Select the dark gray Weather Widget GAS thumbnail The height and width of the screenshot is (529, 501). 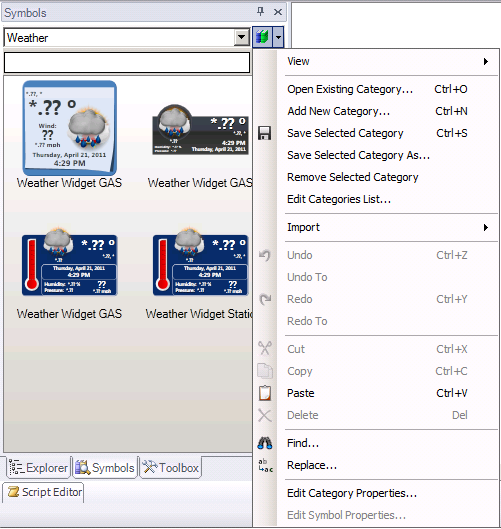click(x=200, y=130)
